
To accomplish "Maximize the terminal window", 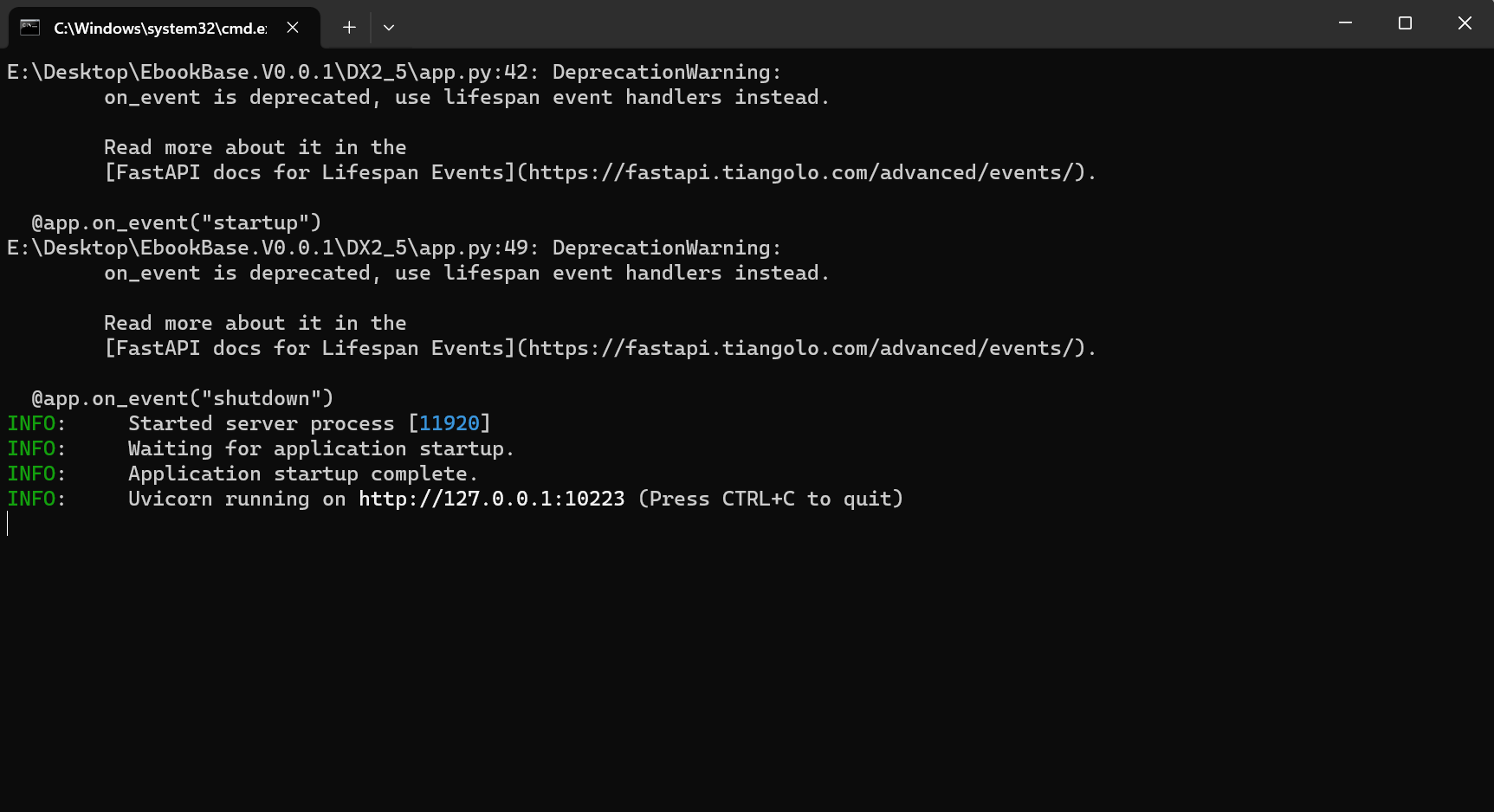I will coord(1405,23).
